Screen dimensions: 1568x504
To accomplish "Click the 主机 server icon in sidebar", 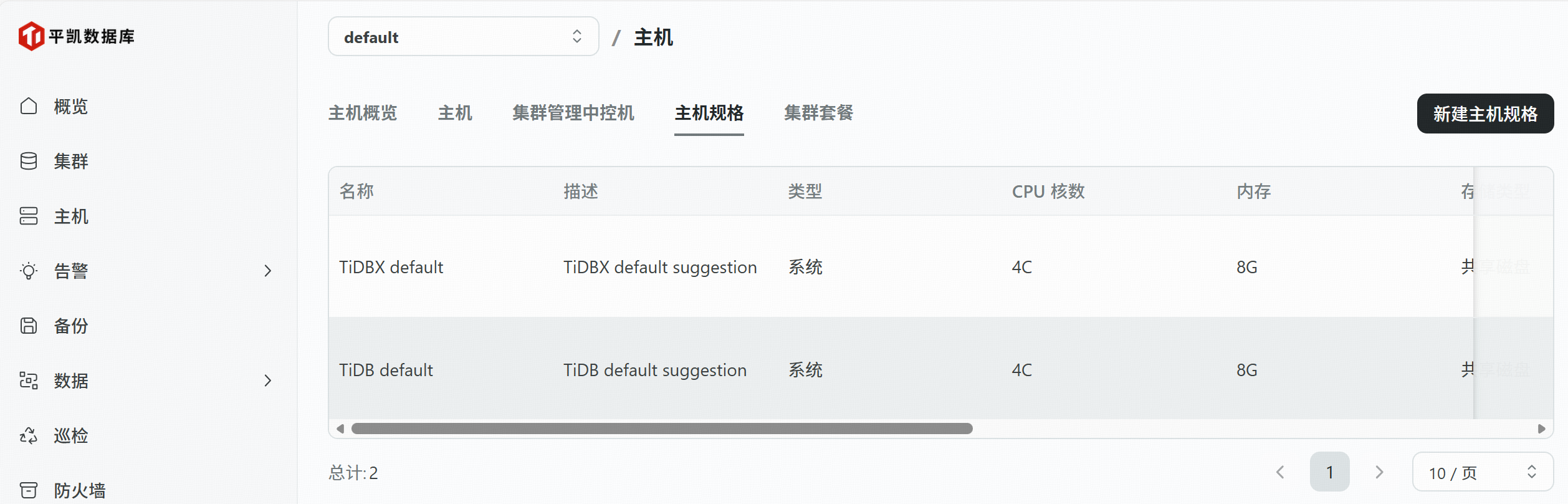I will click(29, 216).
